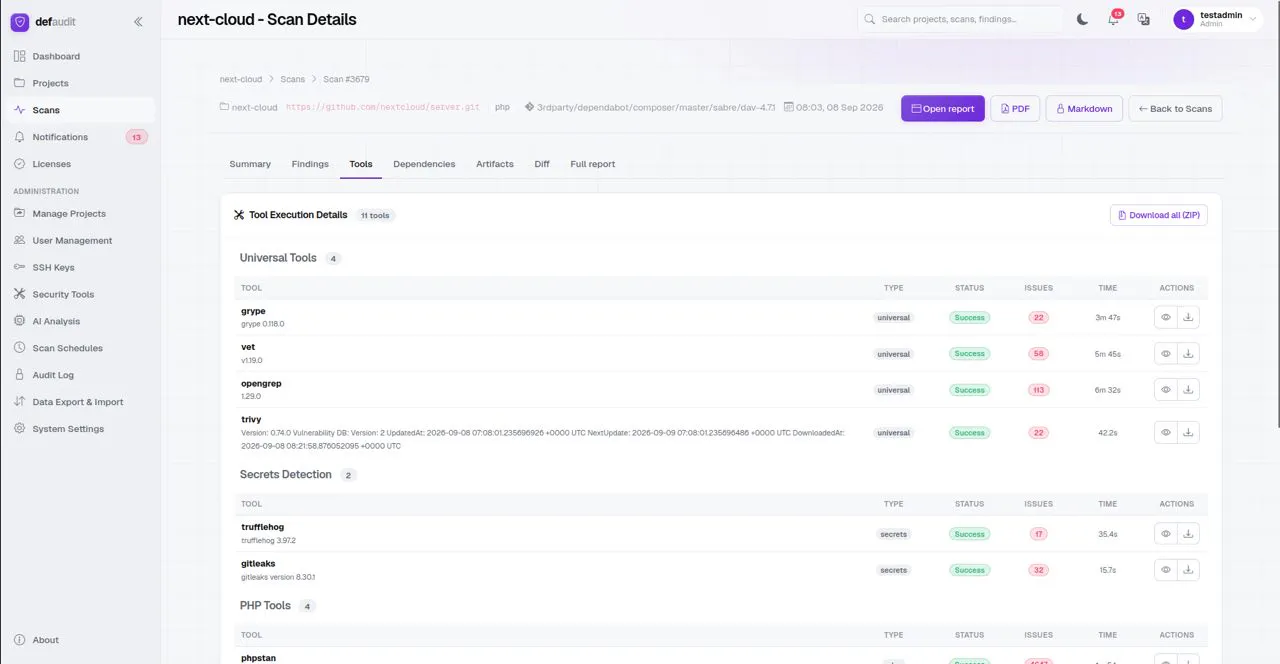Click Download all (ZIP) button
Viewport: 1280px width, 664px height.
(1159, 215)
